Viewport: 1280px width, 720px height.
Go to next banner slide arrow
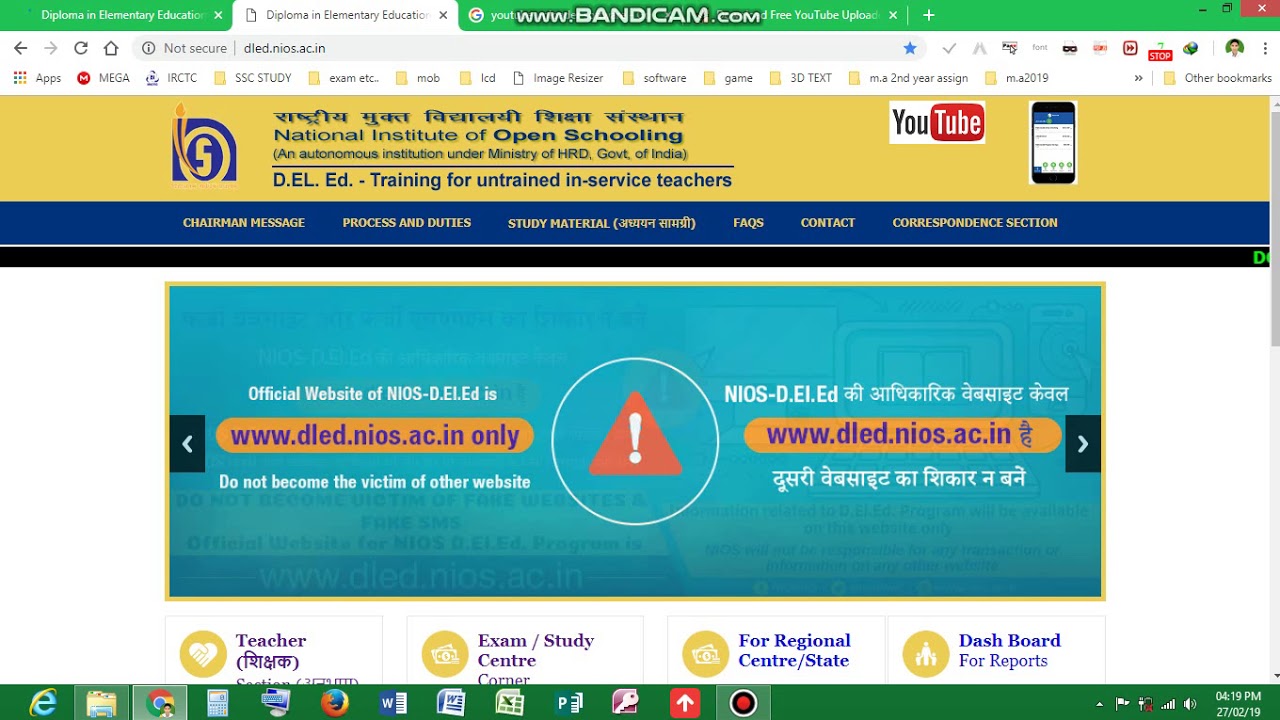(x=1083, y=444)
